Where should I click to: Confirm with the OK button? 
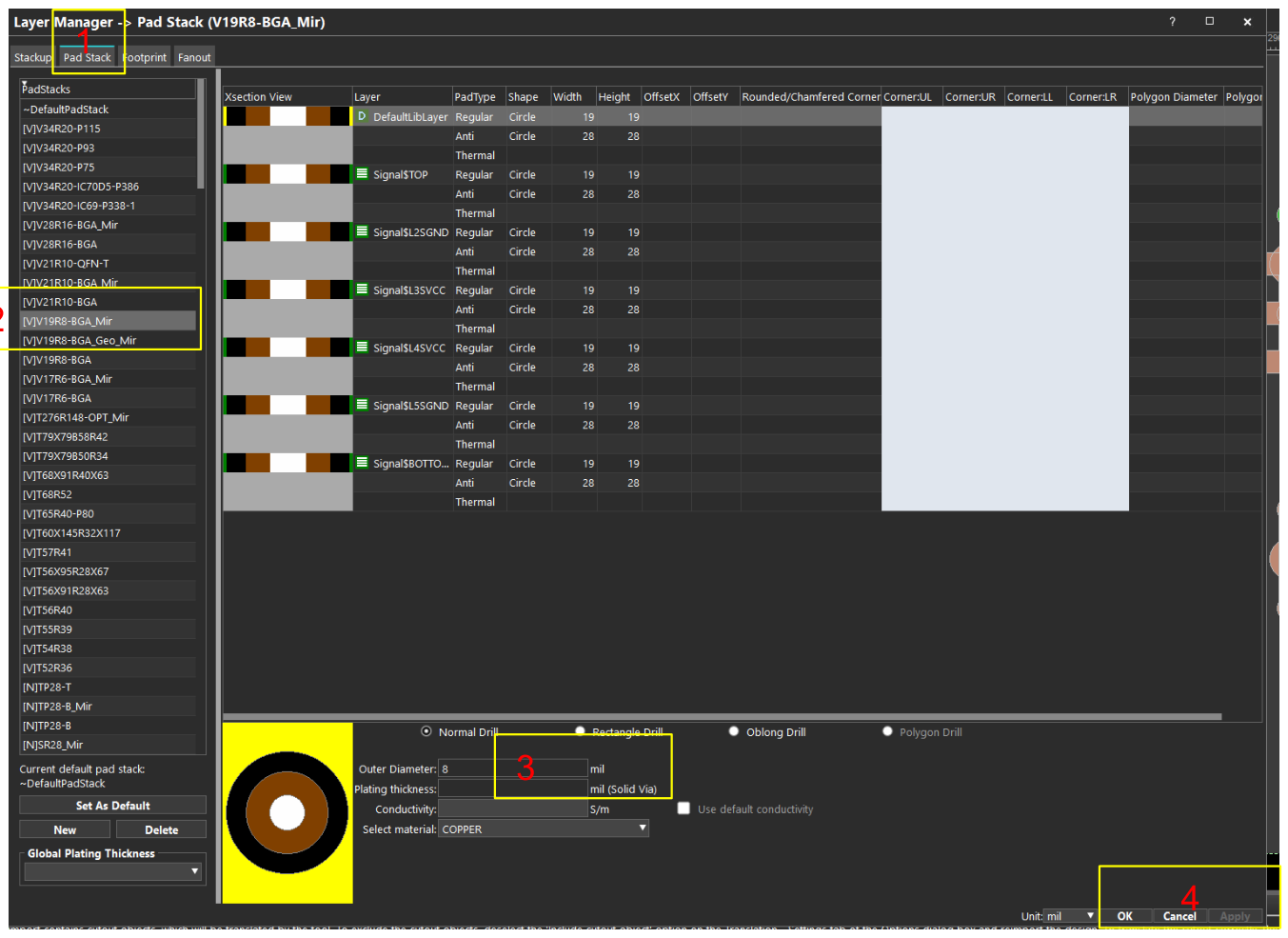[1124, 916]
